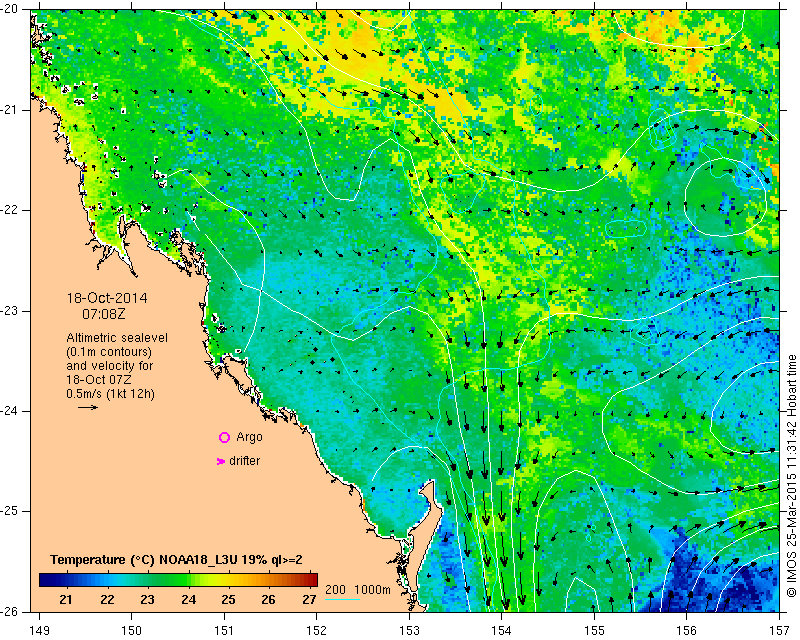Click the velocity scale reference arrow

pos(88,407)
